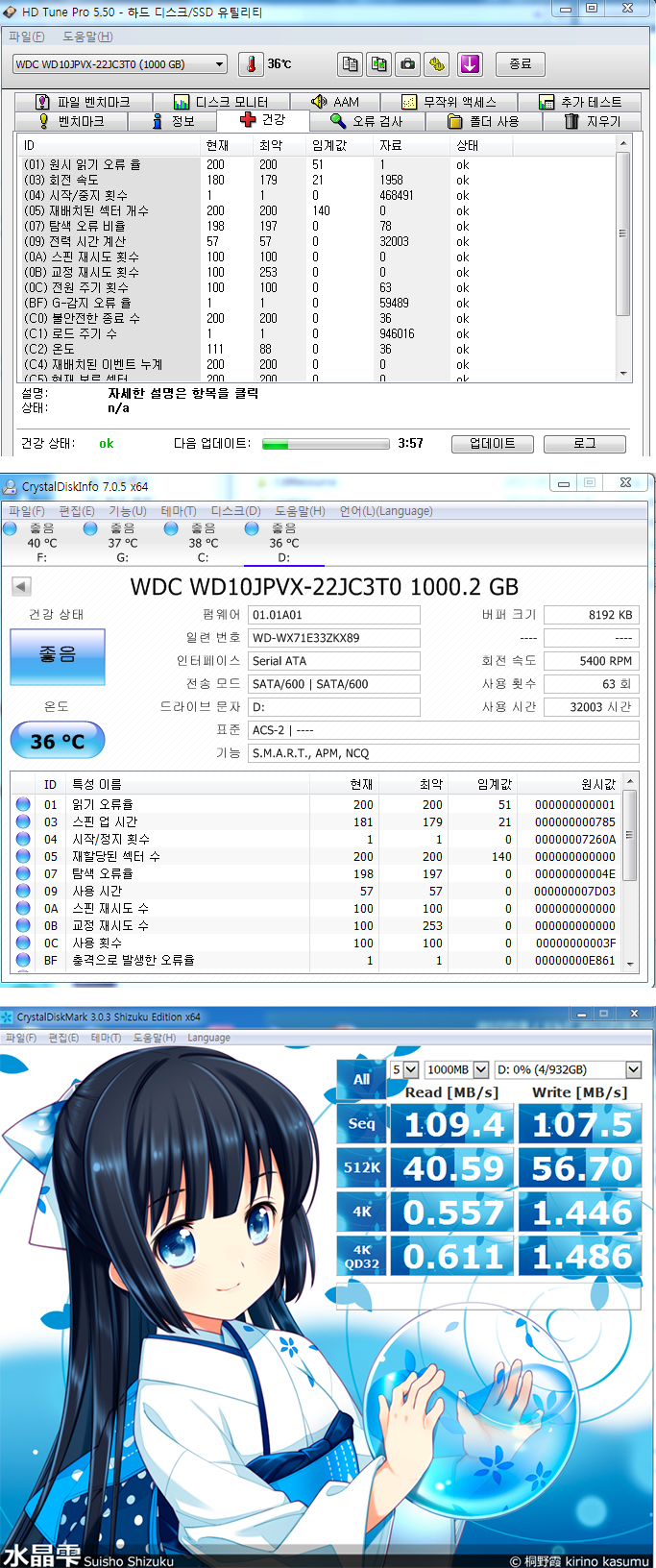The width and height of the screenshot is (656, 1568).
Task: Click the 현재 column header in HD Tune
Action: pos(229,145)
